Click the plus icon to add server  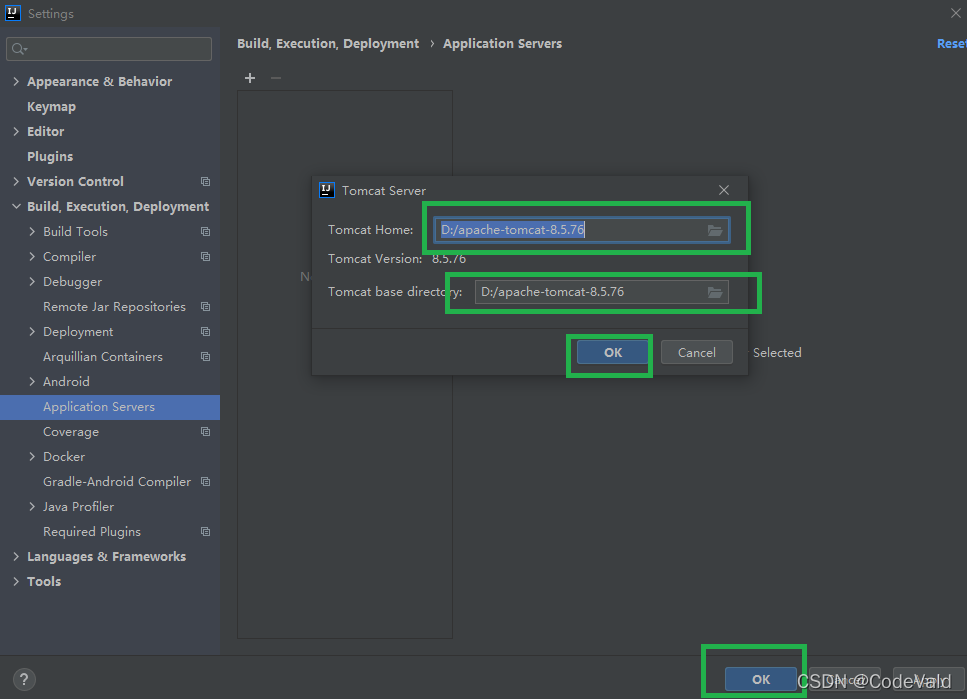(x=250, y=78)
